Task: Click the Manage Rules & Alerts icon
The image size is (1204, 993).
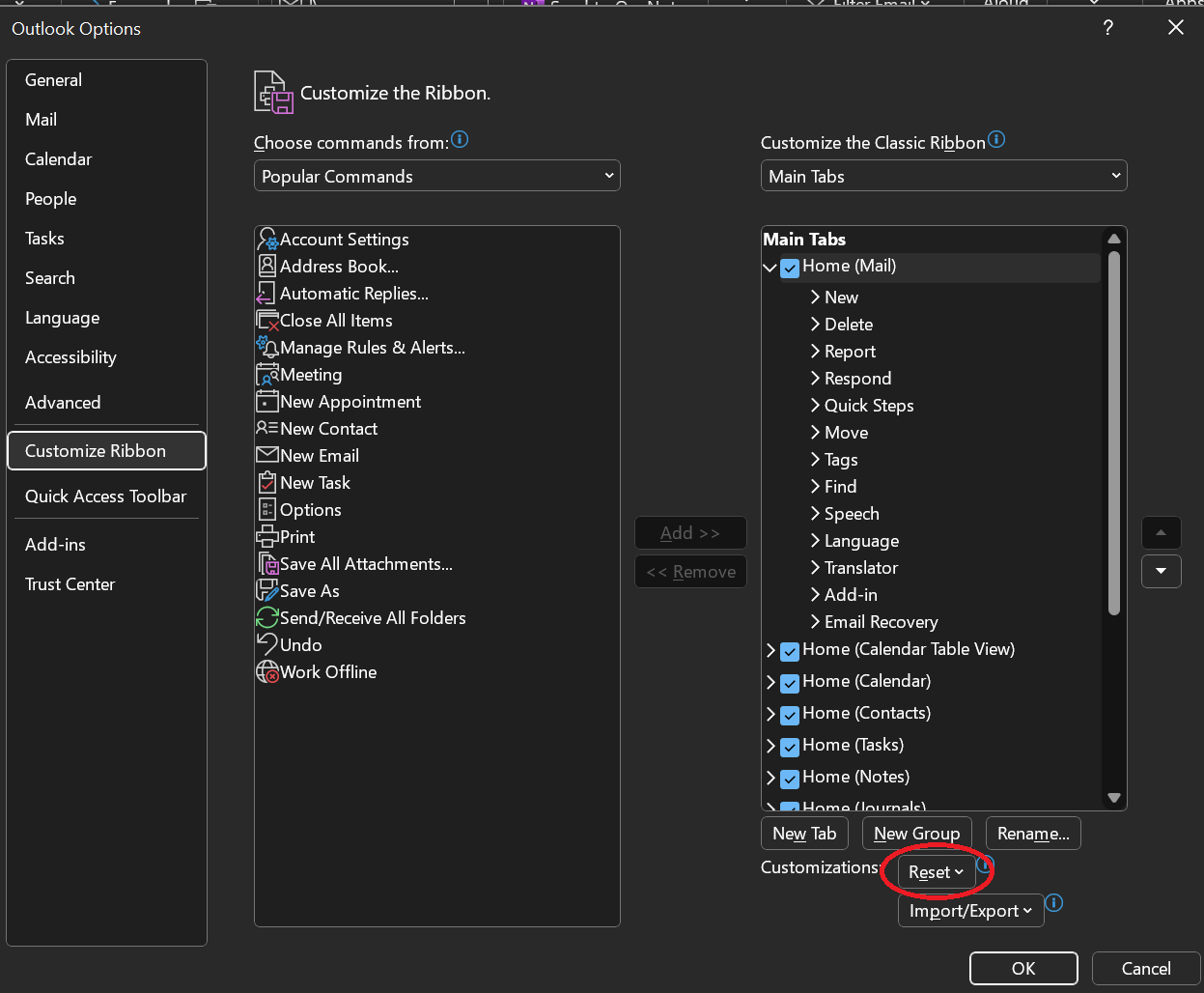Action: pos(267,348)
